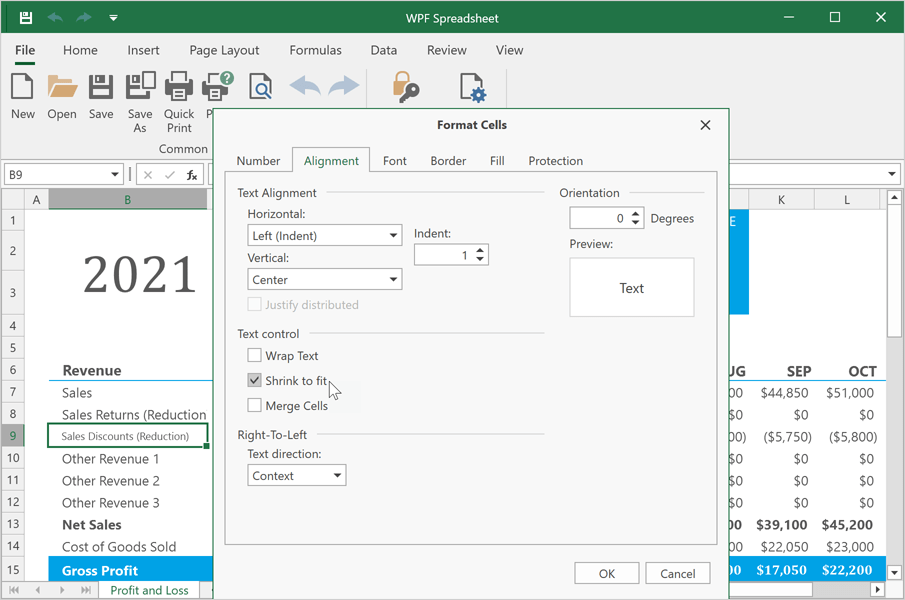Confirm formatting with OK button
This screenshot has height=600, width=905.
click(x=606, y=573)
